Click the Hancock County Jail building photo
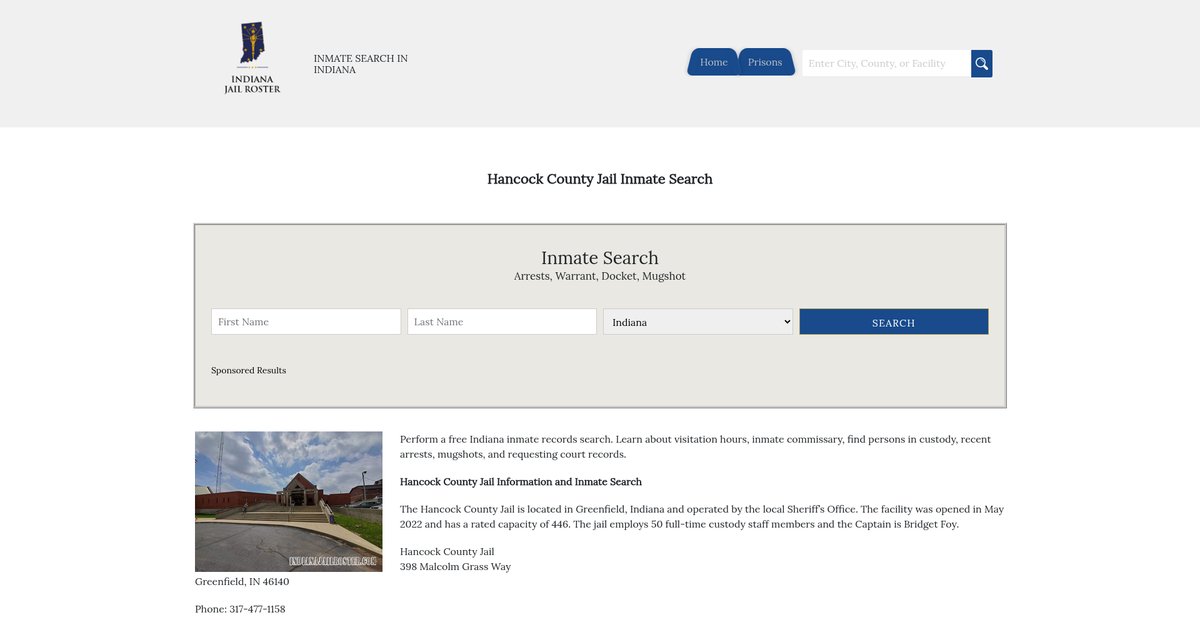 click(x=289, y=501)
